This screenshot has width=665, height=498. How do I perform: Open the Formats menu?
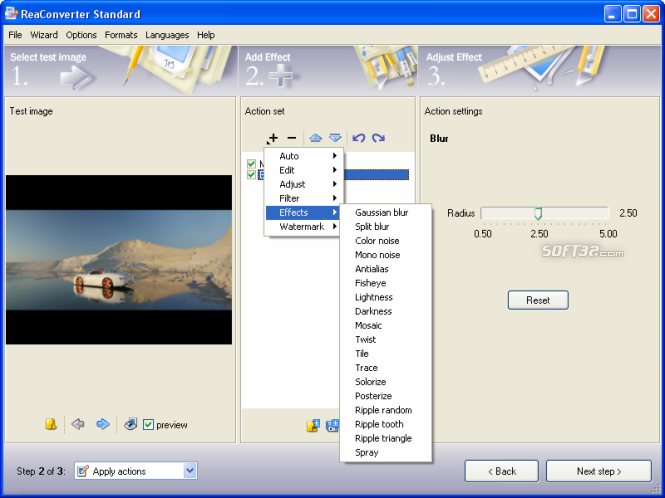[x=121, y=35]
